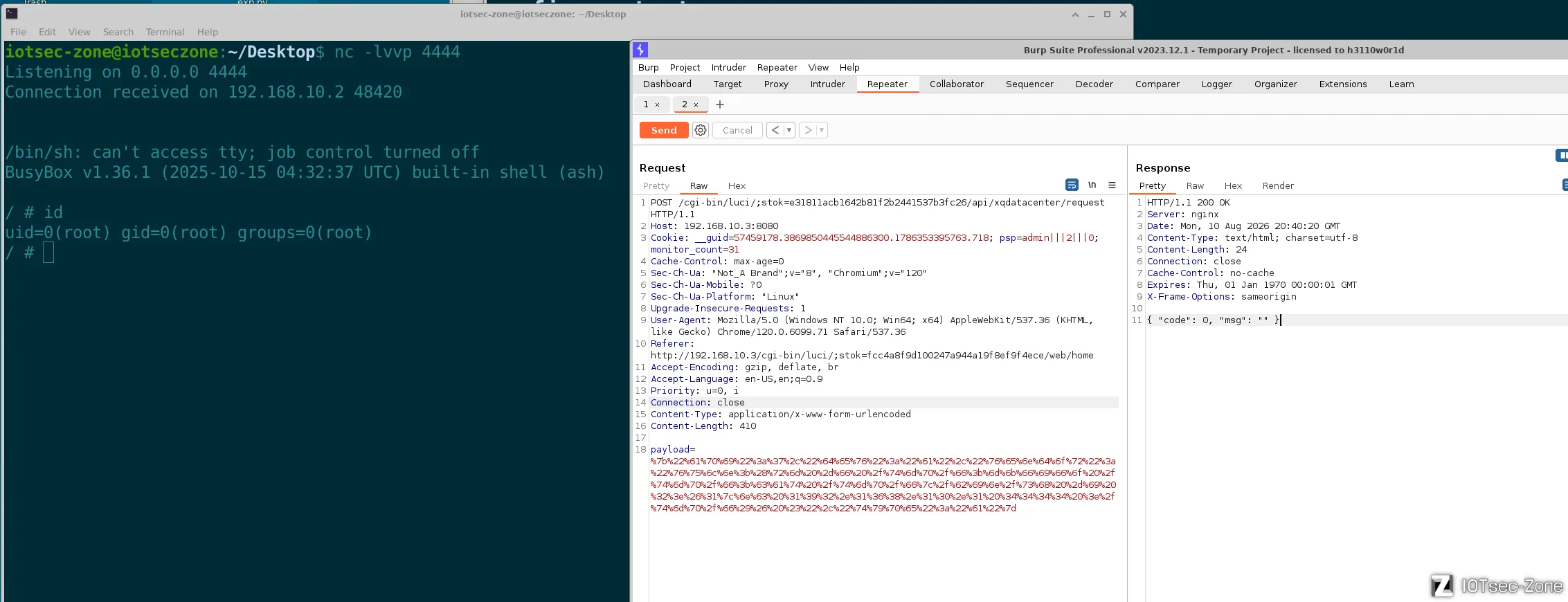Image resolution: width=1568 pixels, height=602 pixels.
Task: Click the 'Upgrade-Insecure-Requests: 1' header
Action: tap(728, 309)
